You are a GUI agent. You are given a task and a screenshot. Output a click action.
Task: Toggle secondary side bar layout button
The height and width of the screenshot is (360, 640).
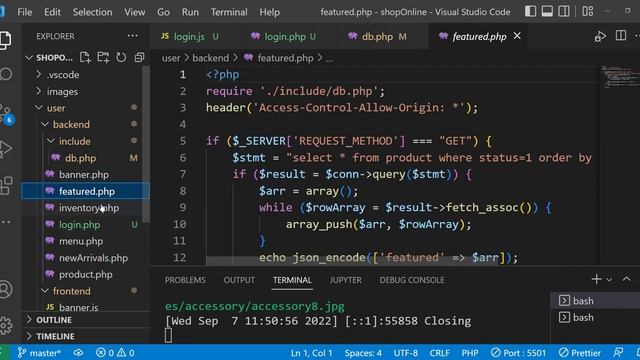coord(564,11)
